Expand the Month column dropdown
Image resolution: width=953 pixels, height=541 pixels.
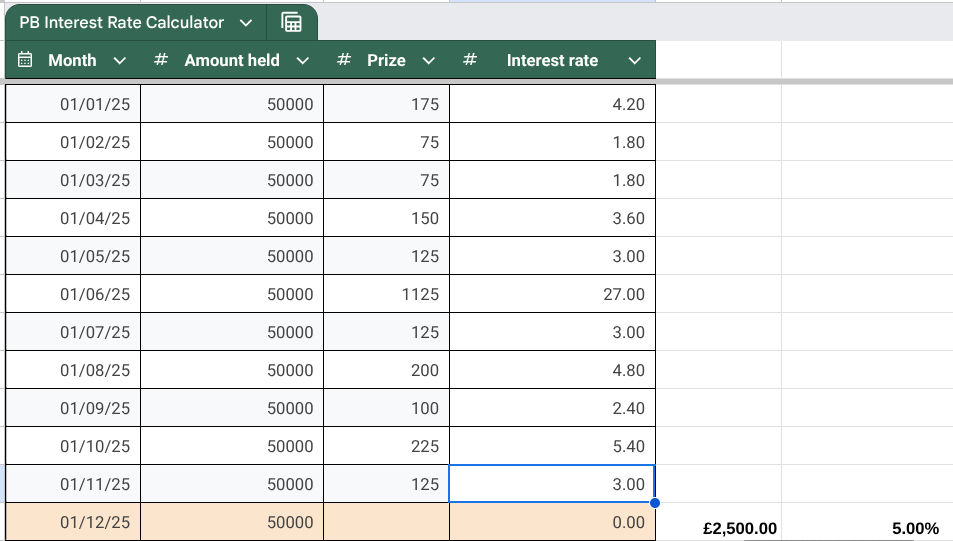(120, 61)
